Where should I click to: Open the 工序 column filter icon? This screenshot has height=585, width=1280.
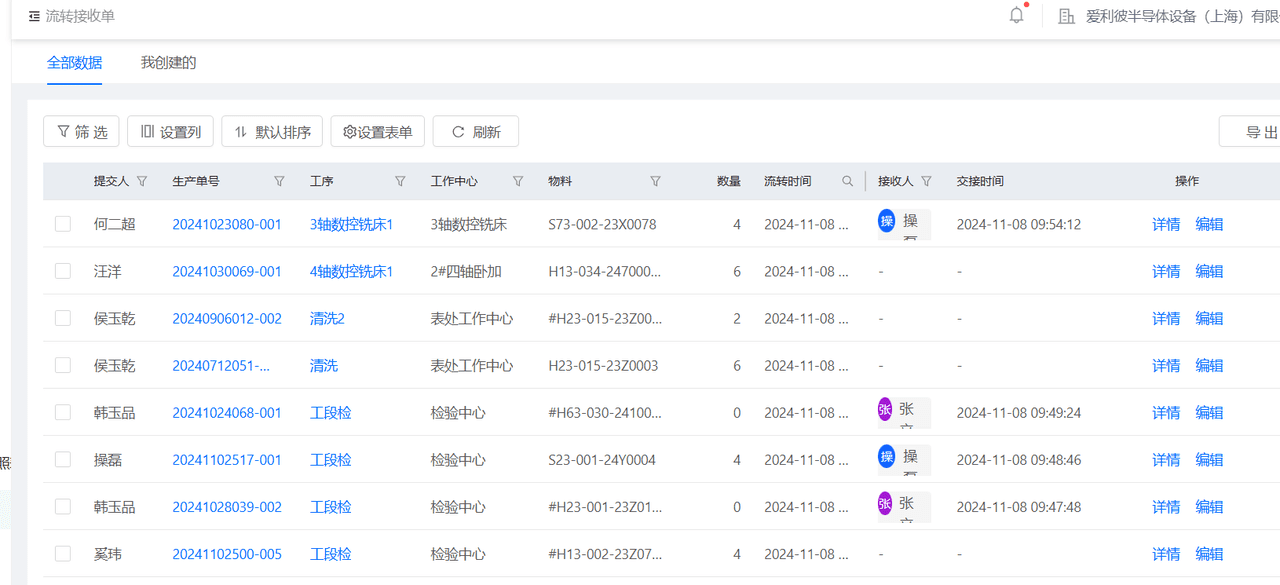click(x=400, y=181)
